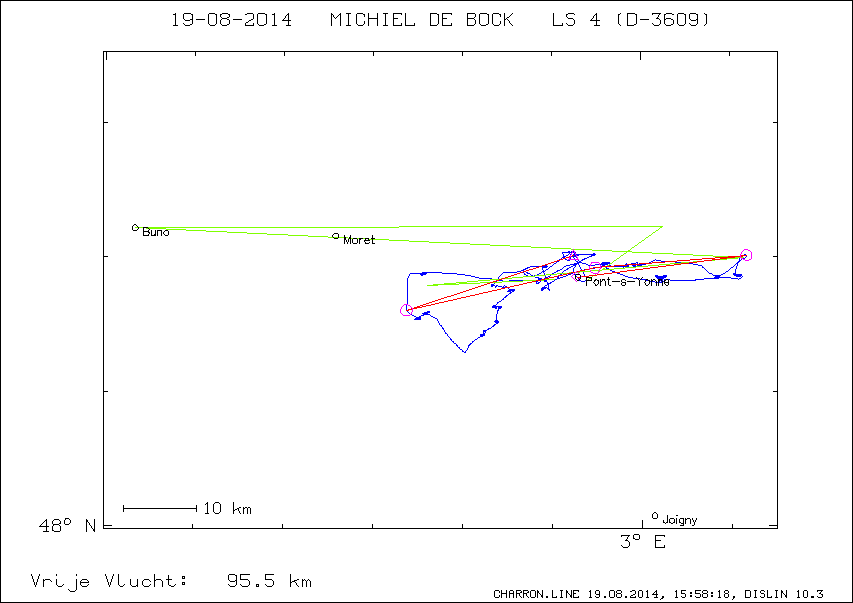Click the DISLIN 10.3 footer text
The width and height of the screenshot is (853, 603).
point(784,594)
